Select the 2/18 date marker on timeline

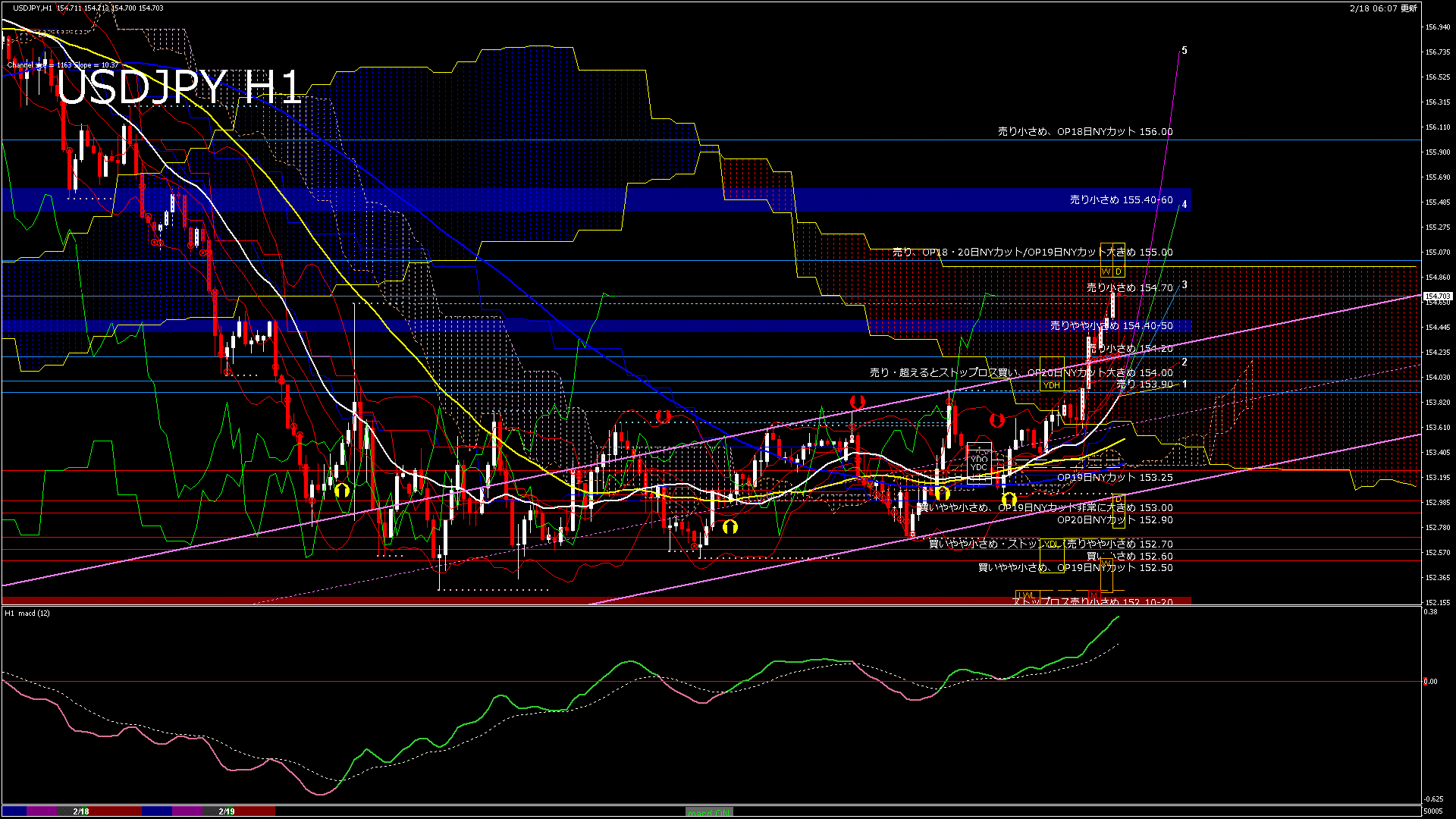point(81,811)
